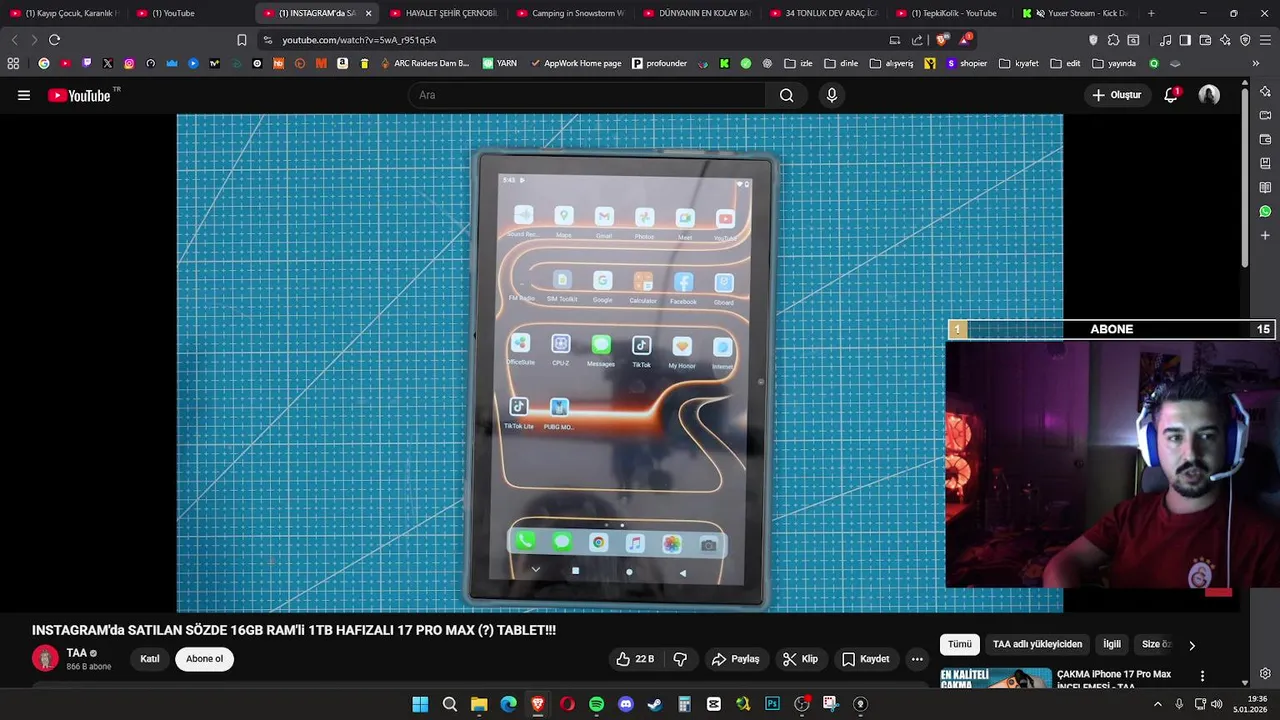Click the browser address bar URL
This screenshot has width=1280, height=720.
(359, 40)
